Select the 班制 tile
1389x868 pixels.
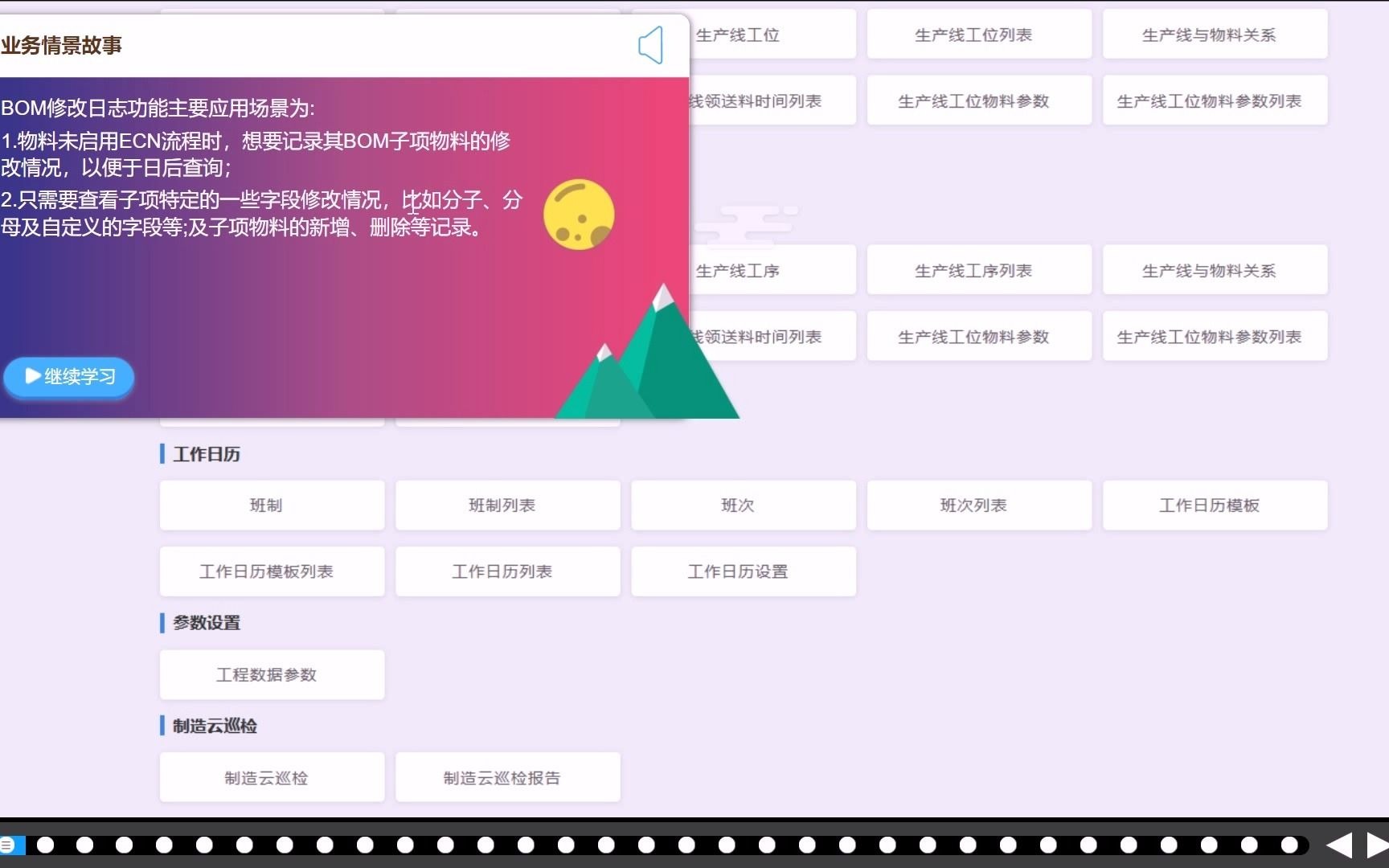pyautogui.click(x=272, y=505)
